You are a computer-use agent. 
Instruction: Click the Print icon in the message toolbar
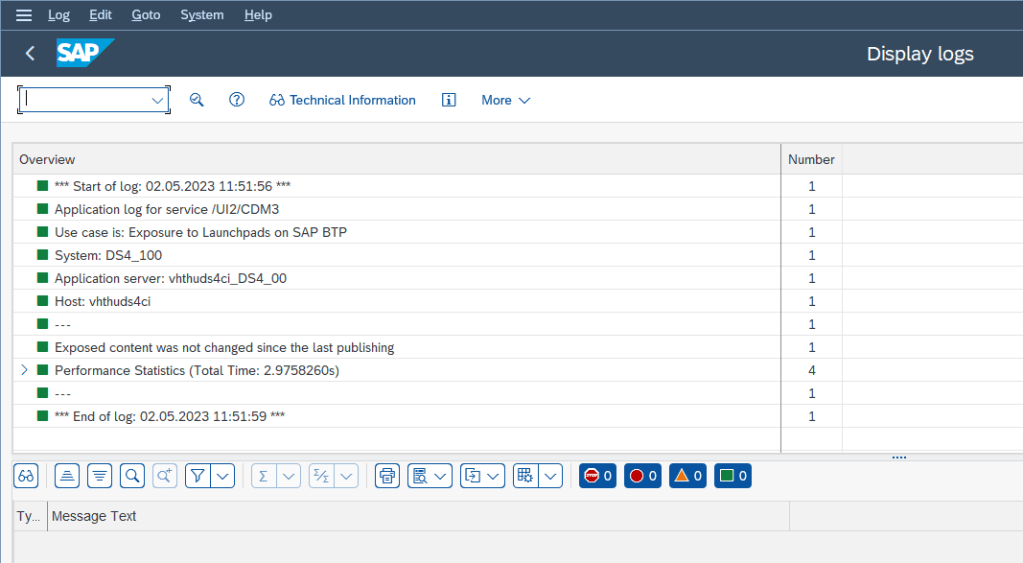[x=387, y=476]
